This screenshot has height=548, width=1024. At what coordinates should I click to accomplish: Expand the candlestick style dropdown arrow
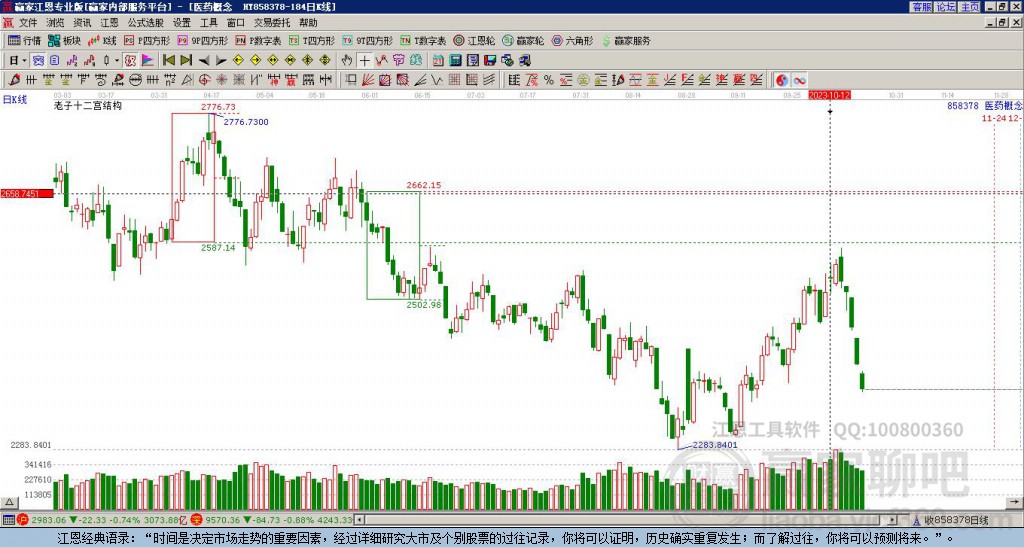(116, 61)
